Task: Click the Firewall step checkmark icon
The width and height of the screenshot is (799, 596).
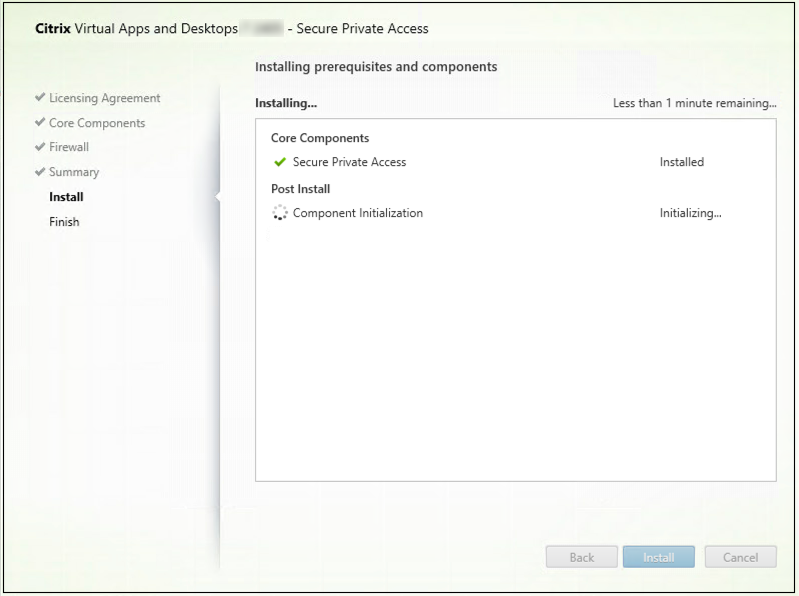Action: tap(40, 147)
